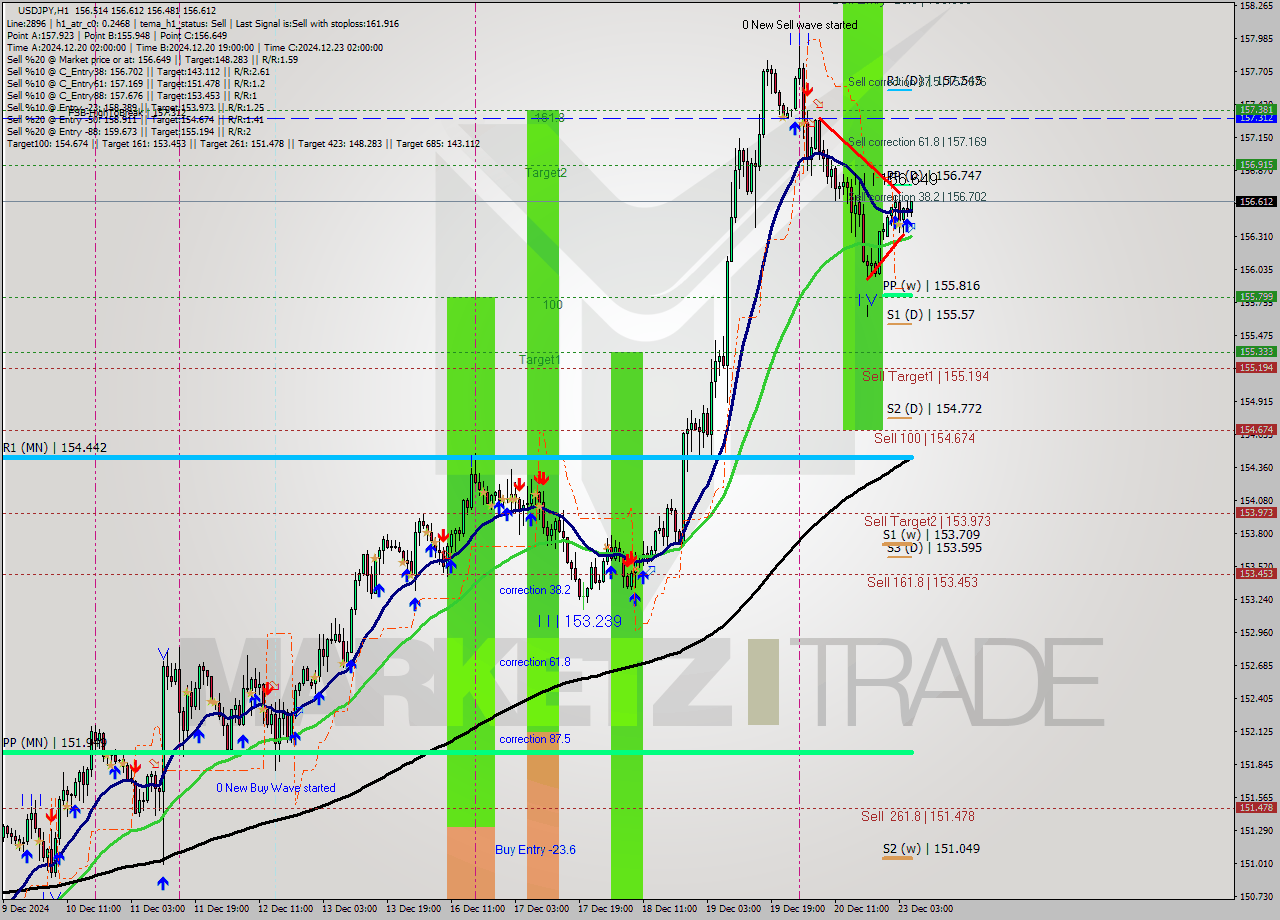Click the '9 Dec 2024' time axis label
1280x920 pixels.
[24, 909]
